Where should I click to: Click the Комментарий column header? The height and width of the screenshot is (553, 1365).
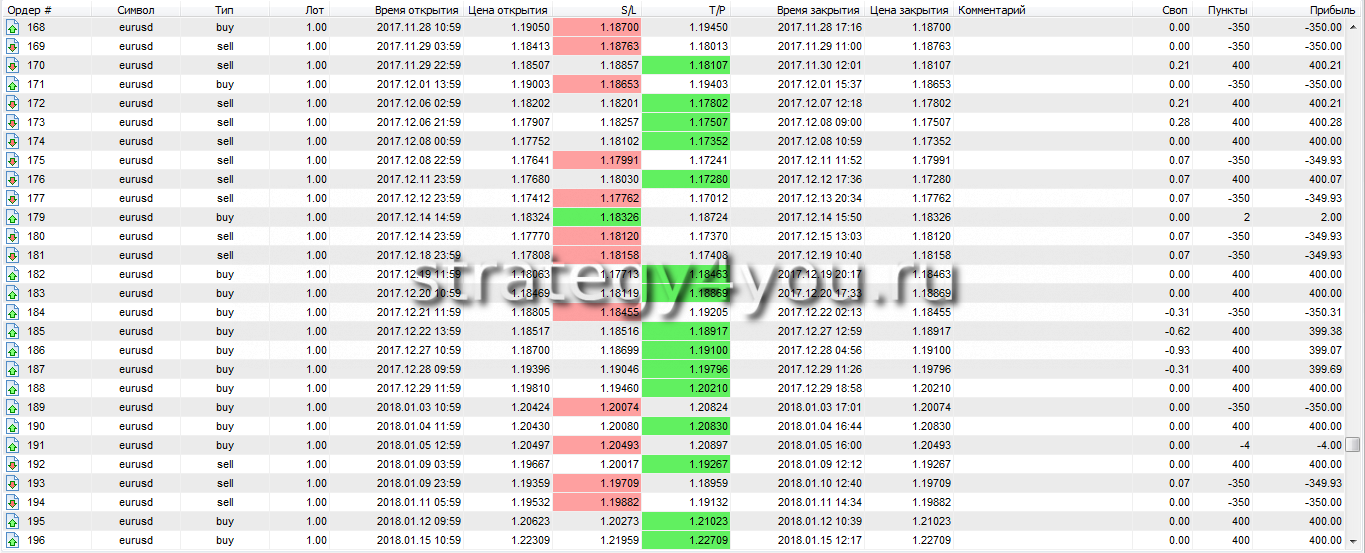991,9
